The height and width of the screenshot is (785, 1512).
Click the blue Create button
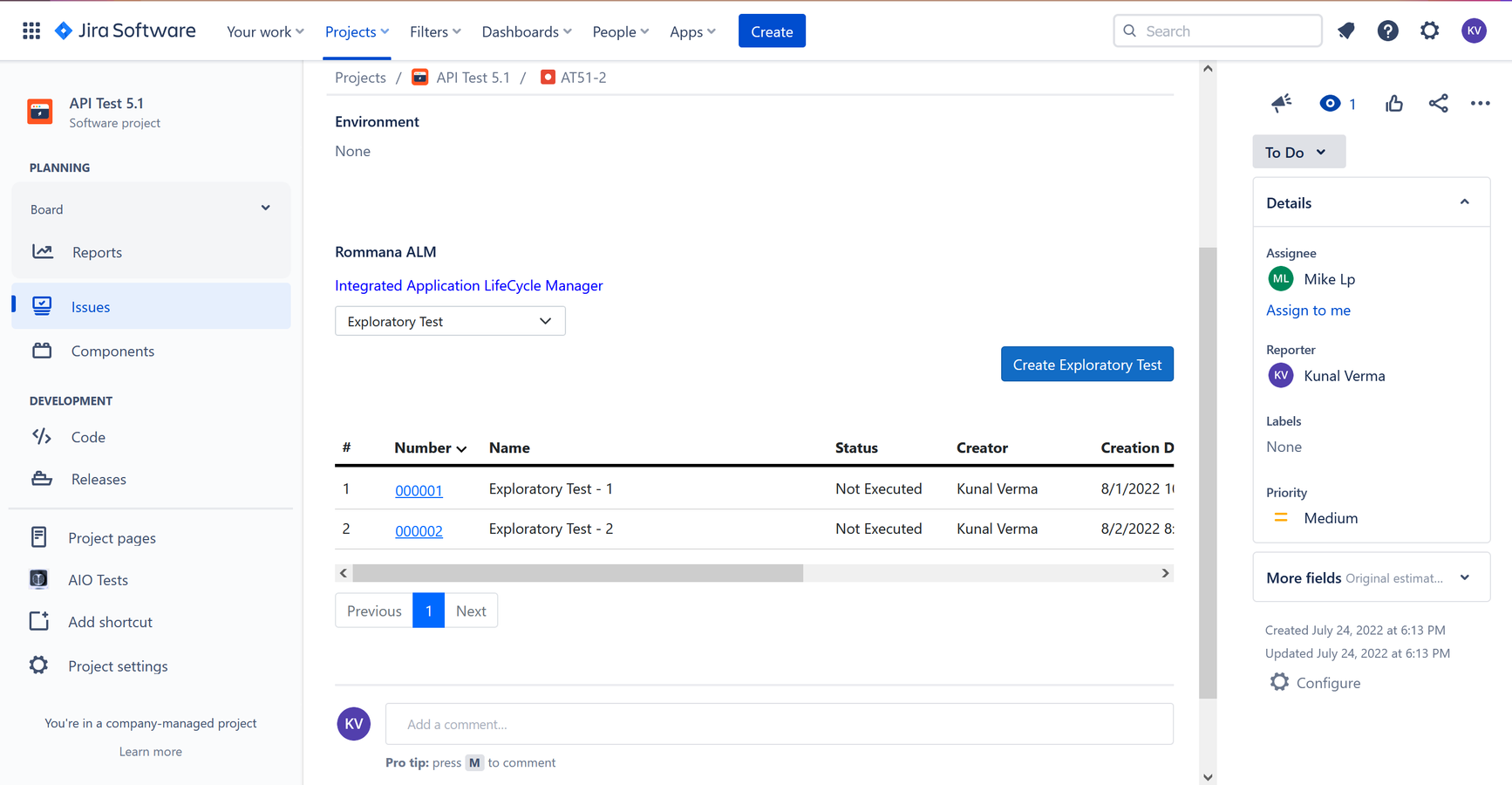(772, 31)
